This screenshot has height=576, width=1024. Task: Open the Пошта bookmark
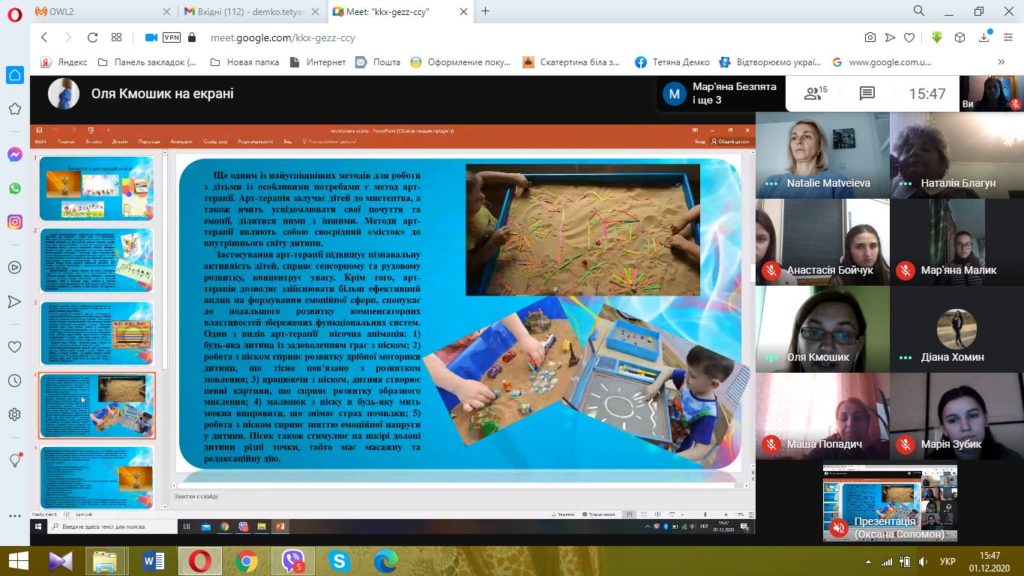click(379, 62)
